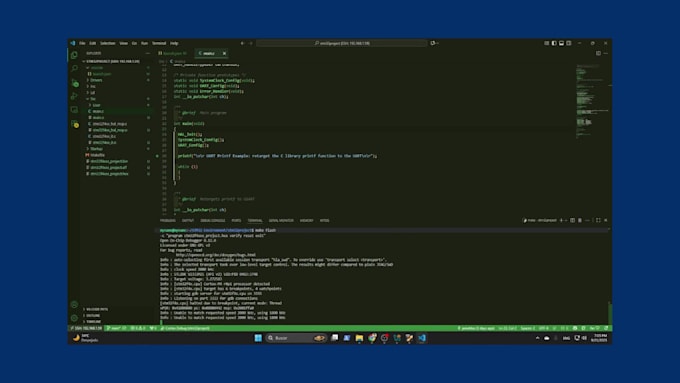Kill the terminal with trash icon

click(580, 220)
